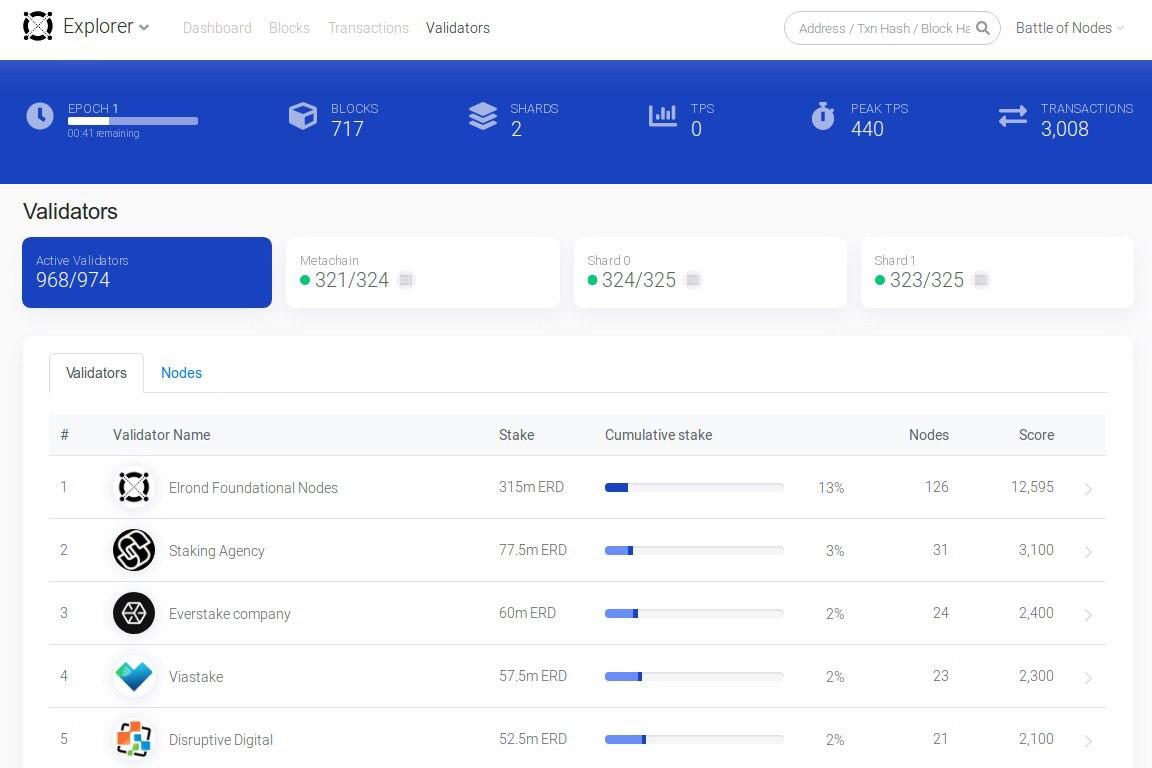This screenshot has height=768, width=1152.
Task: Click the Disruptive Digital logo
Action: 134,739
